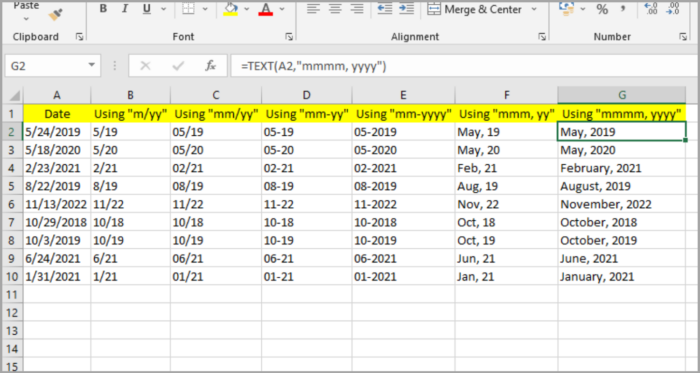Screen dimensions: 700x373
Task: Click Decrease Indent icon
Action: [384, 8]
